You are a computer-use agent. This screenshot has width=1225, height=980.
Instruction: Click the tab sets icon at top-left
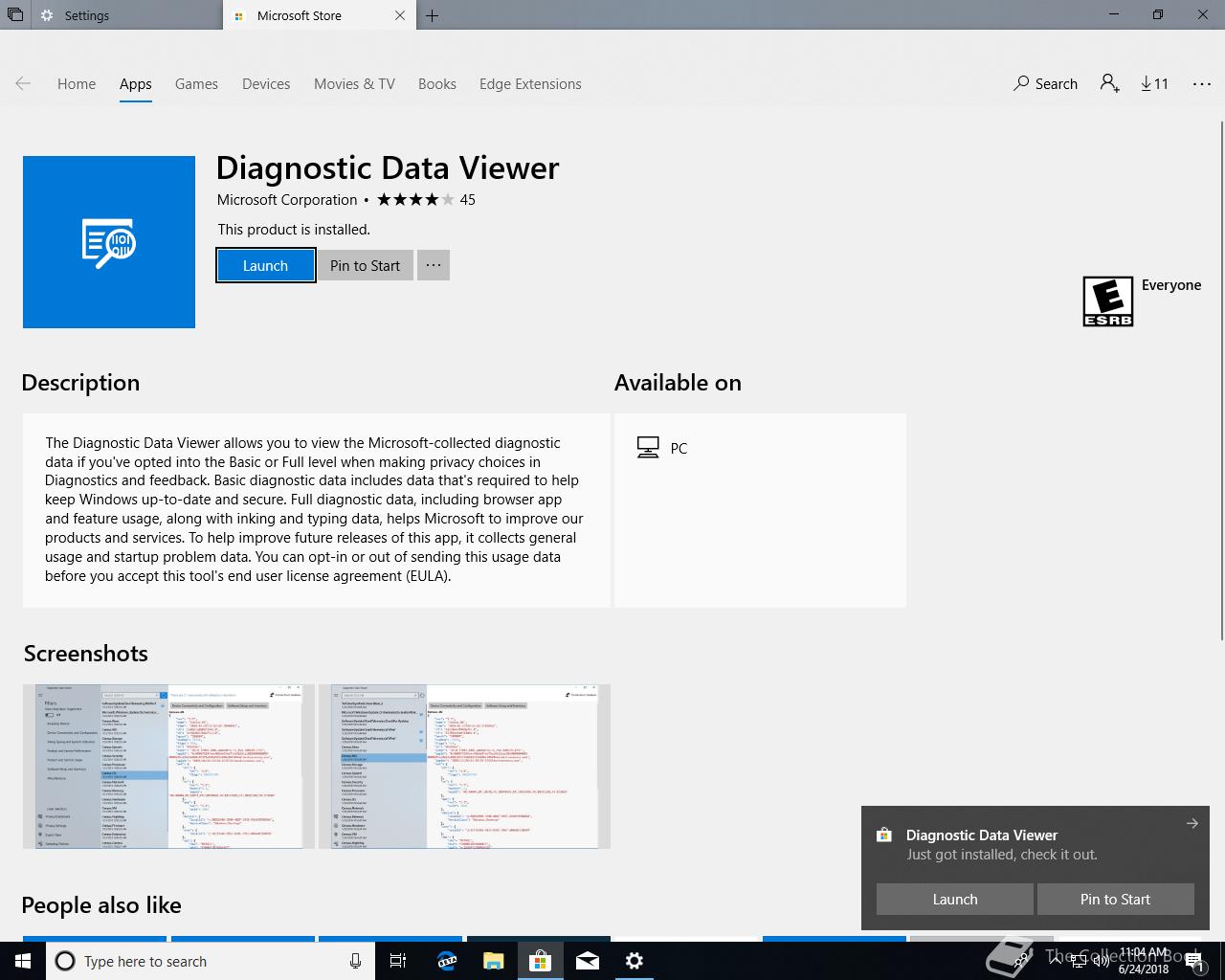(x=14, y=15)
